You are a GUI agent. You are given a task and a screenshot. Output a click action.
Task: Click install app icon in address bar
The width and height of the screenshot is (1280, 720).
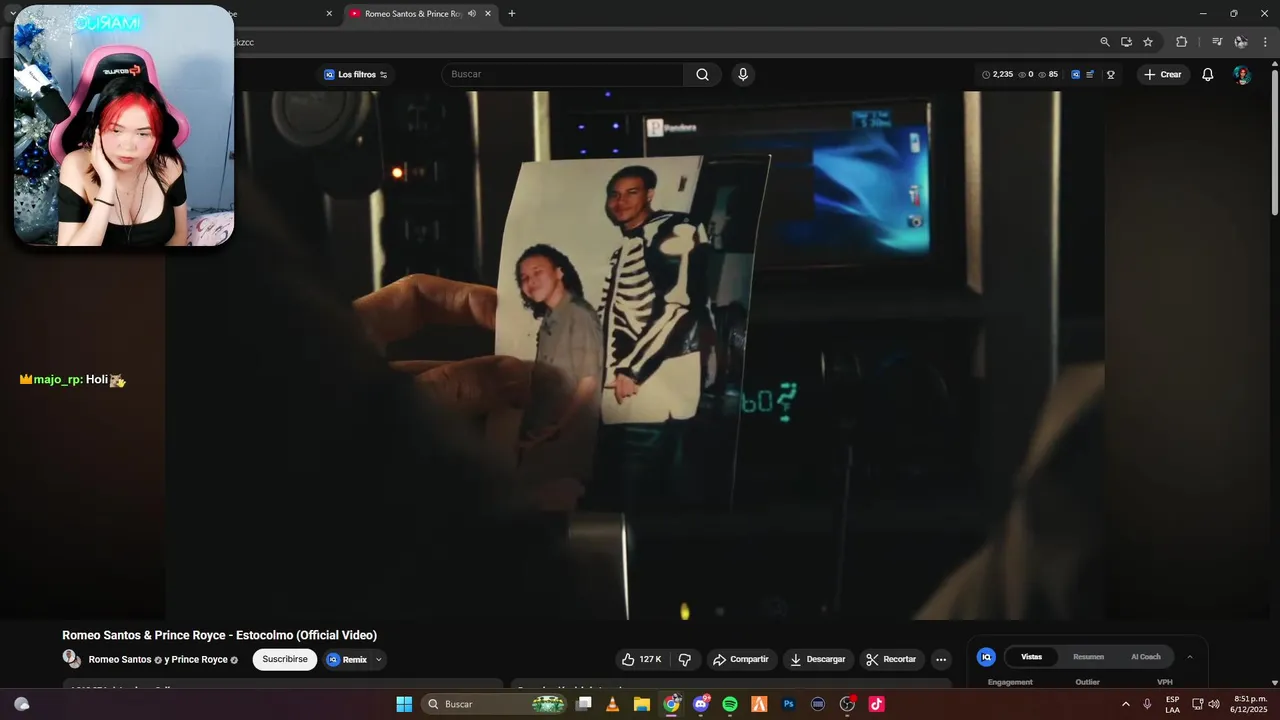(x=1126, y=42)
